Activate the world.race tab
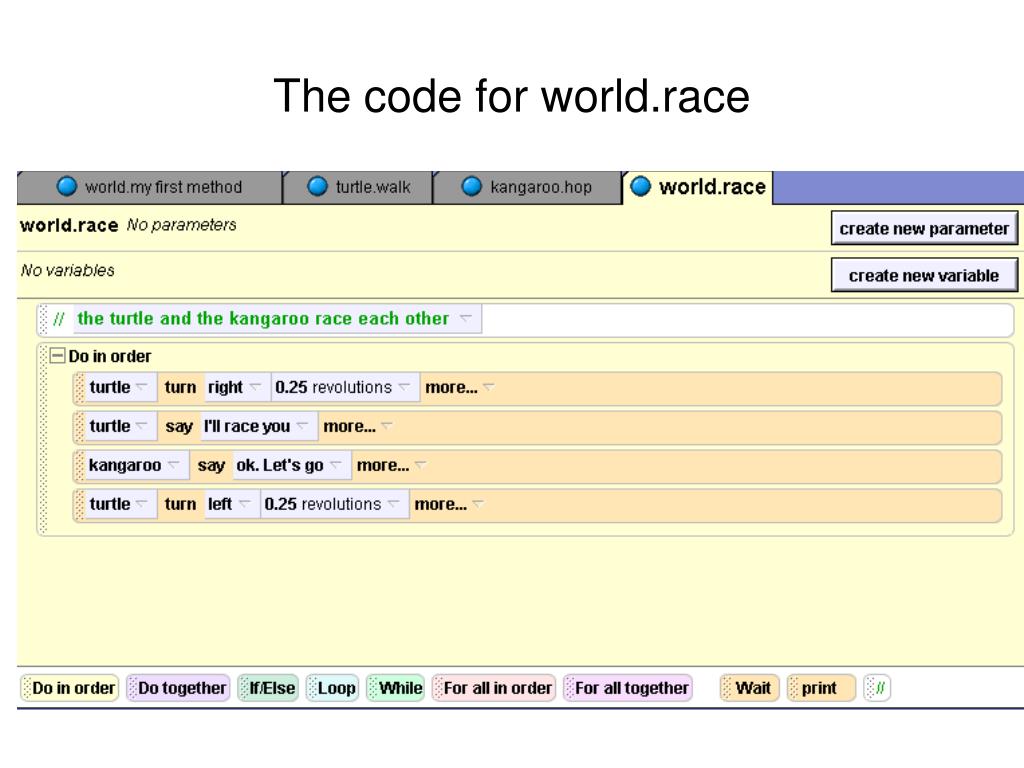Screen dimensions: 1024x768 click(x=697, y=187)
